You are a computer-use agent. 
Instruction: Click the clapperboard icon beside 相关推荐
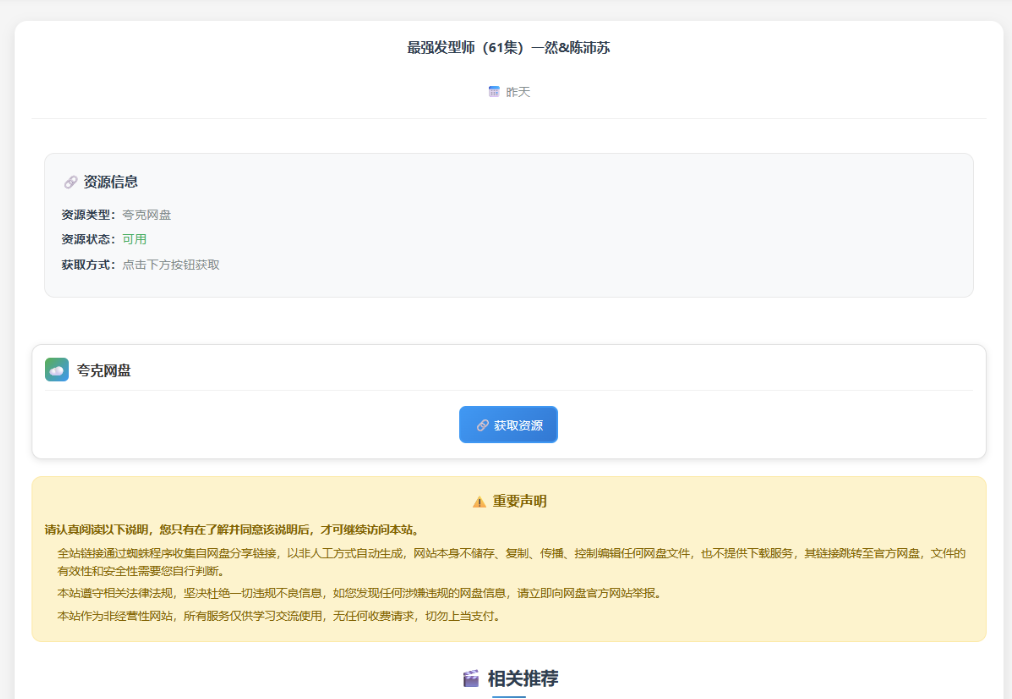tap(471, 678)
